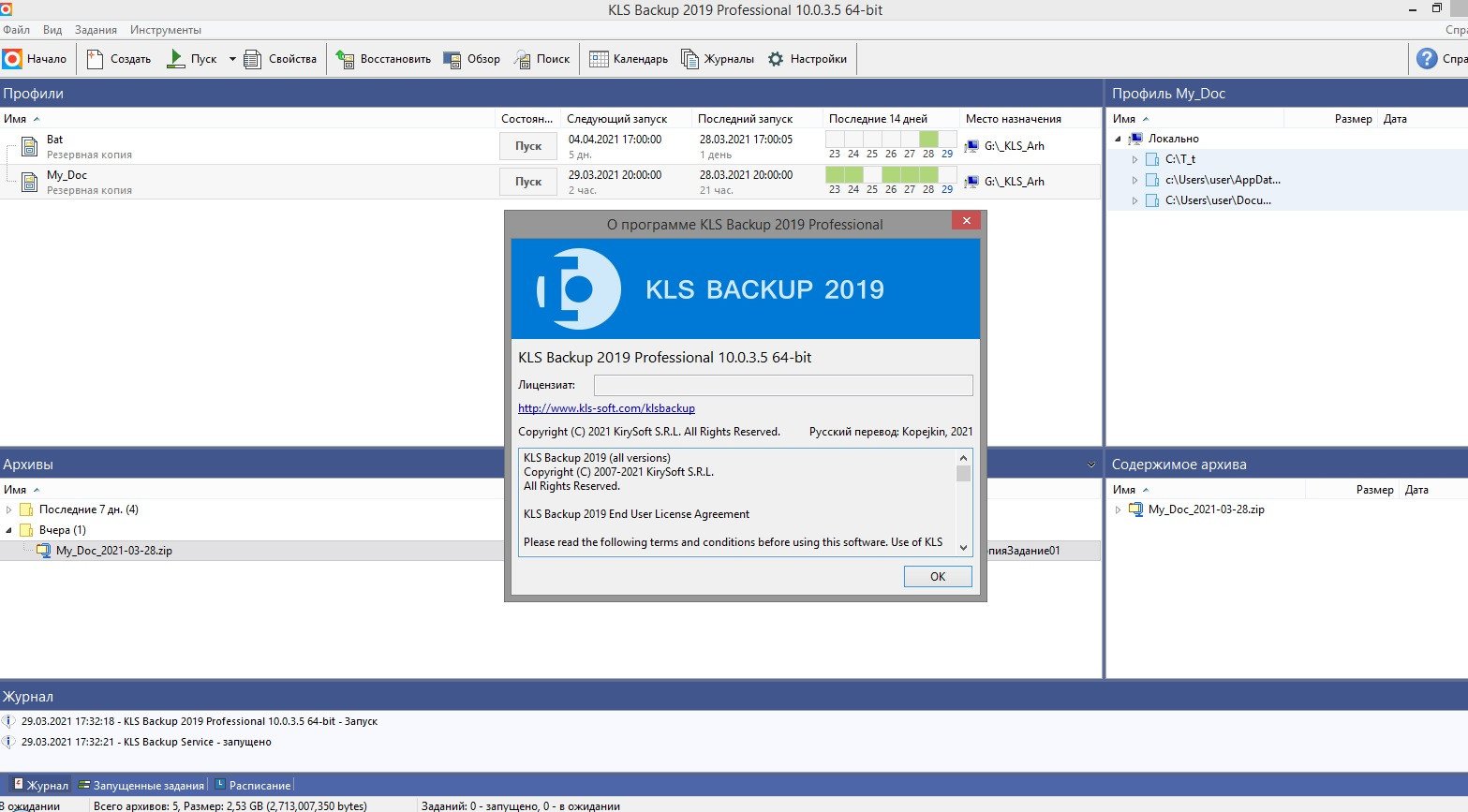
Task: Click the Поиск search icon
Action: point(522,59)
